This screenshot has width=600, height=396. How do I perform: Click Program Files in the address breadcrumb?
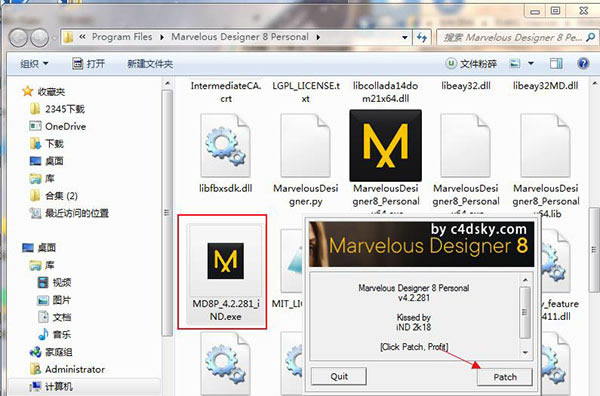pyautogui.click(x=122, y=37)
